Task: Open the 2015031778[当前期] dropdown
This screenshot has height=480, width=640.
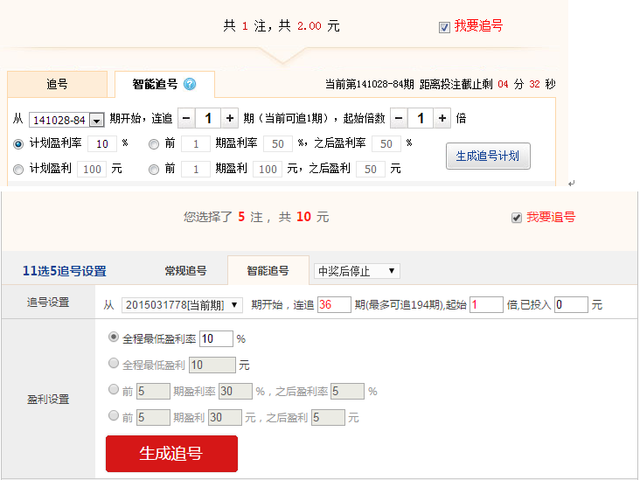Action: 182,305
